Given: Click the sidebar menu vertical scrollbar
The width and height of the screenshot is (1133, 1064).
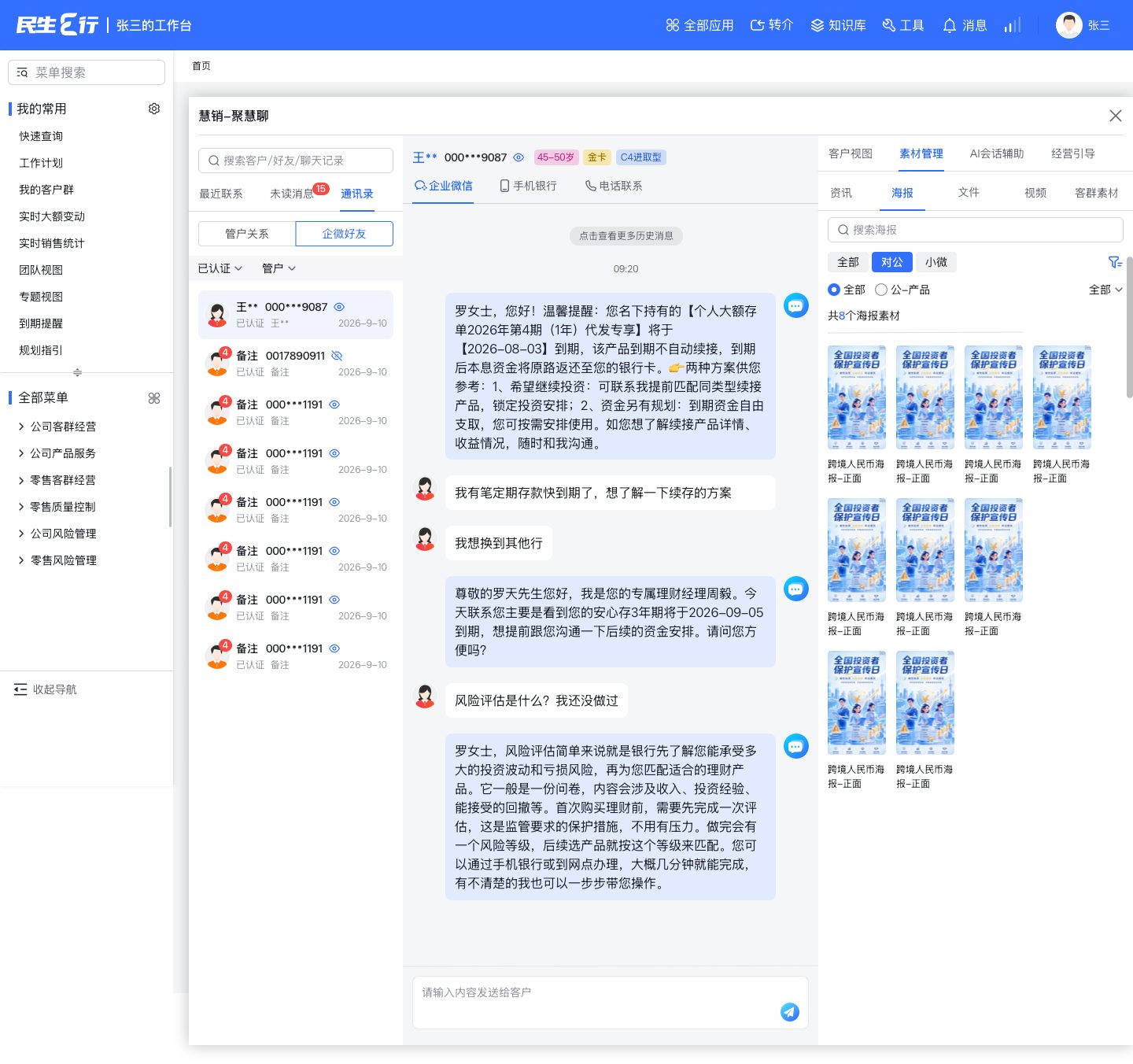Looking at the screenshot, I should (170, 497).
